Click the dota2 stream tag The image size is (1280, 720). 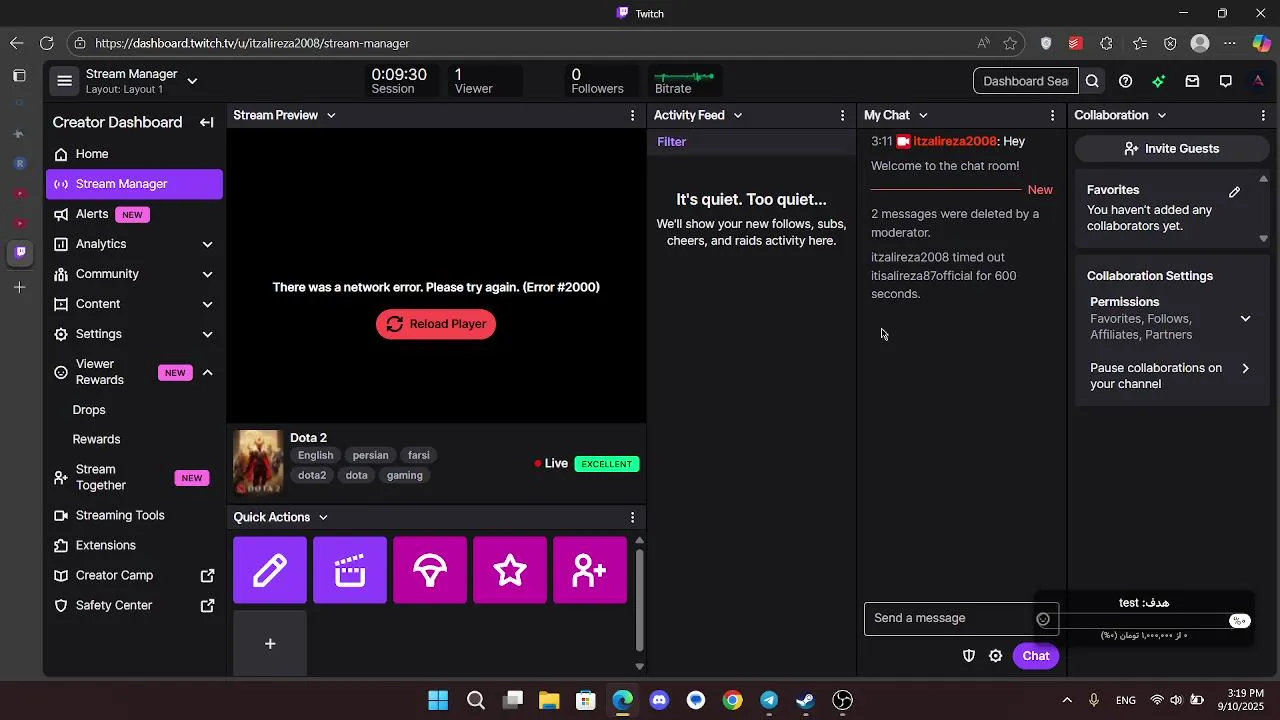point(312,475)
